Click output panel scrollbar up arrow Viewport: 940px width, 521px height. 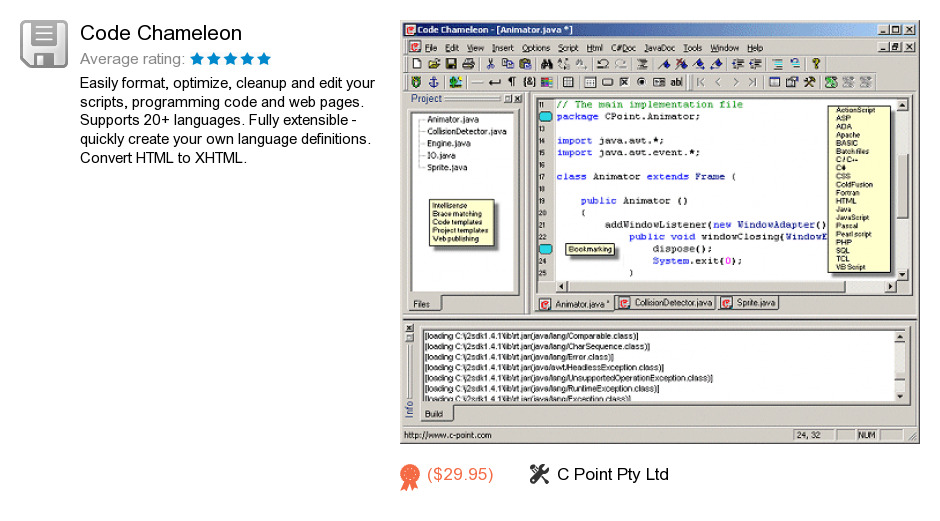coord(900,337)
